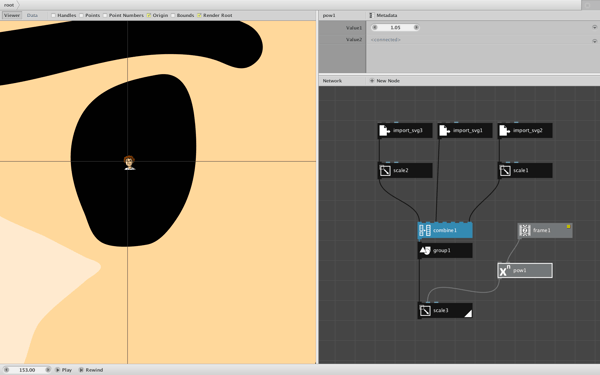This screenshot has height=375, width=600.
Task: Select the group1 node label
Action: click(442, 250)
